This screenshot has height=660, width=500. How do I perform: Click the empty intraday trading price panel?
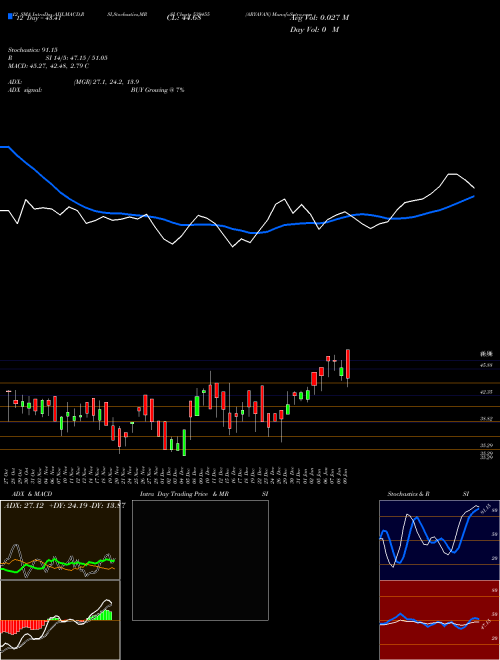click(x=200, y=560)
